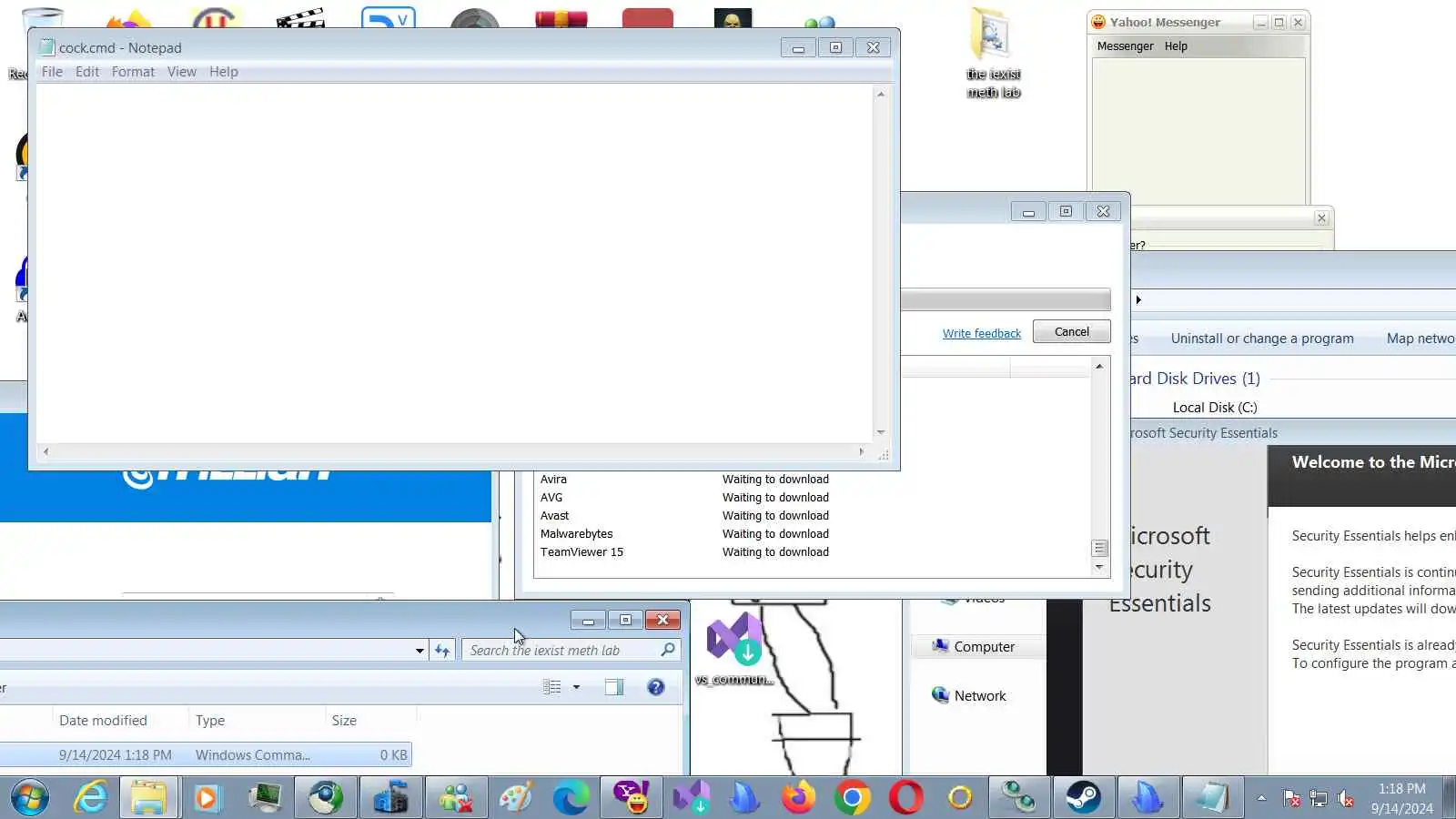The image size is (1456, 819).
Task: Launch Internet Explorer from the taskbar
Action: (x=91, y=798)
